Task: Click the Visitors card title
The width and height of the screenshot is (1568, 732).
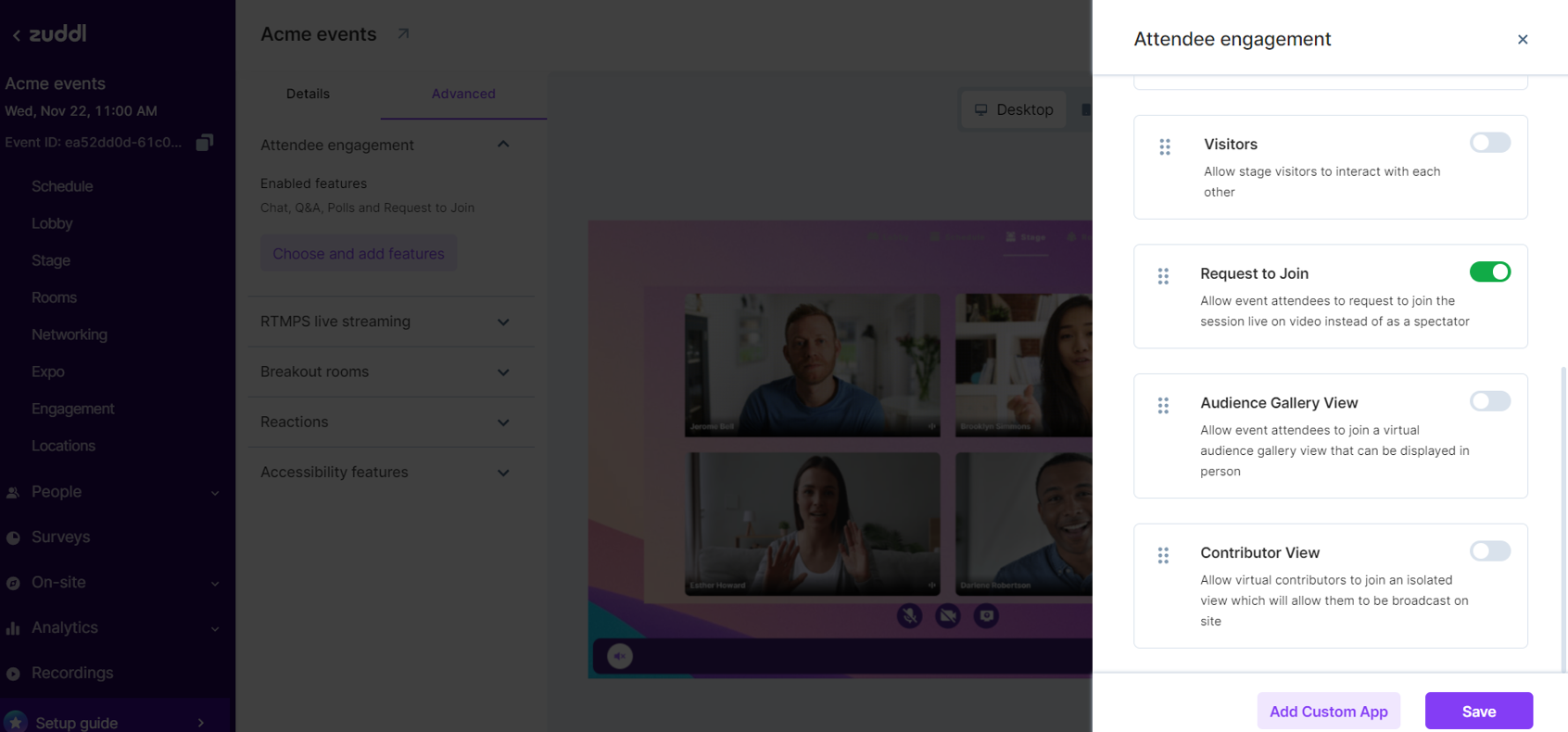Action: 1231,145
